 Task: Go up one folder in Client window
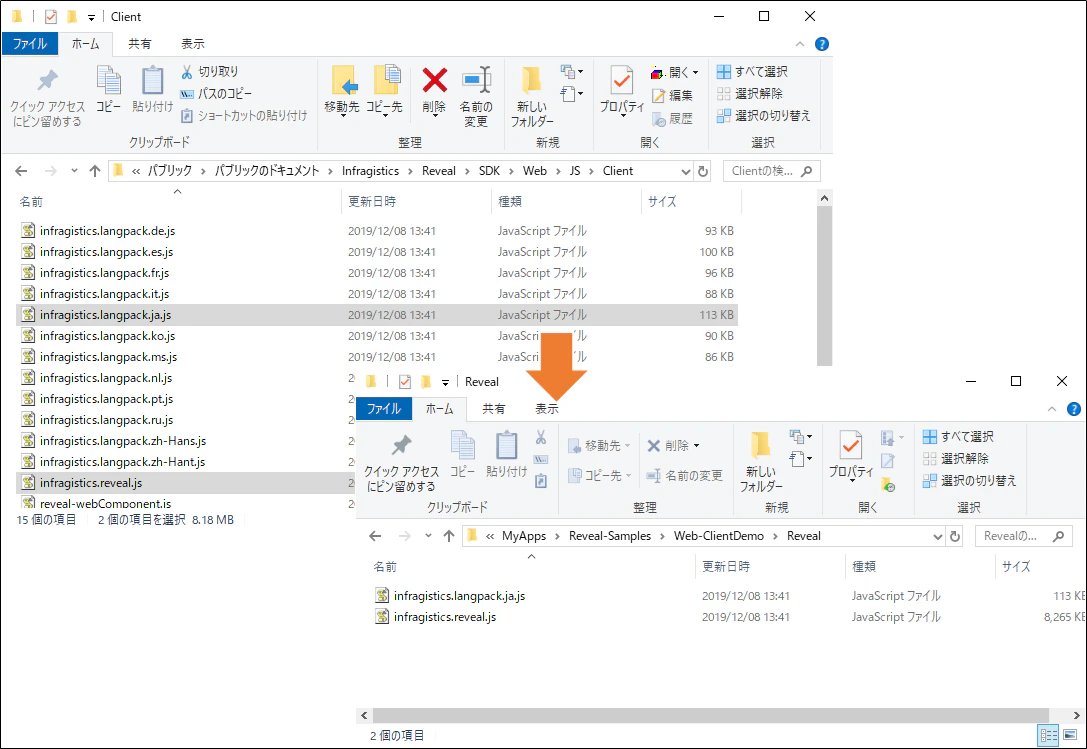coord(95,171)
